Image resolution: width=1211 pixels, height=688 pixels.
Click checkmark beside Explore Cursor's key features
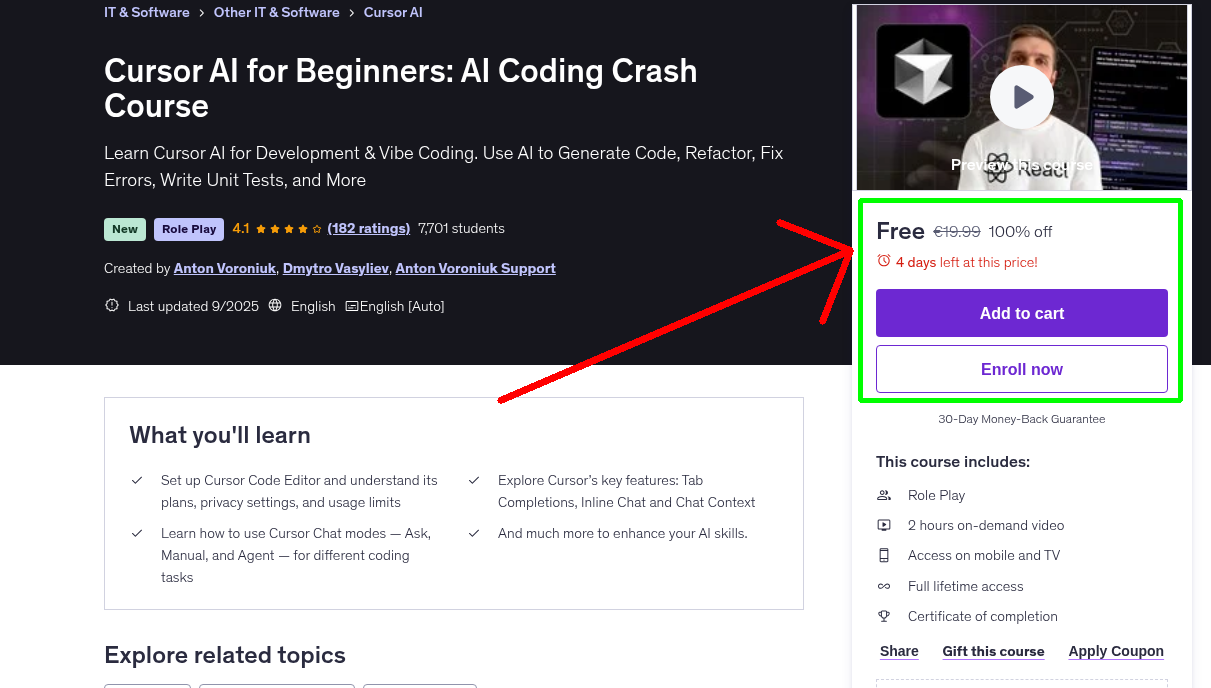click(474, 481)
